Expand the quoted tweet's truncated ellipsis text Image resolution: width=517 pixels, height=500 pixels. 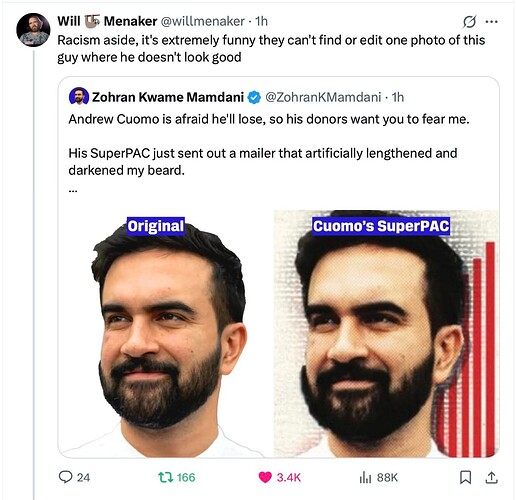pos(73,191)
